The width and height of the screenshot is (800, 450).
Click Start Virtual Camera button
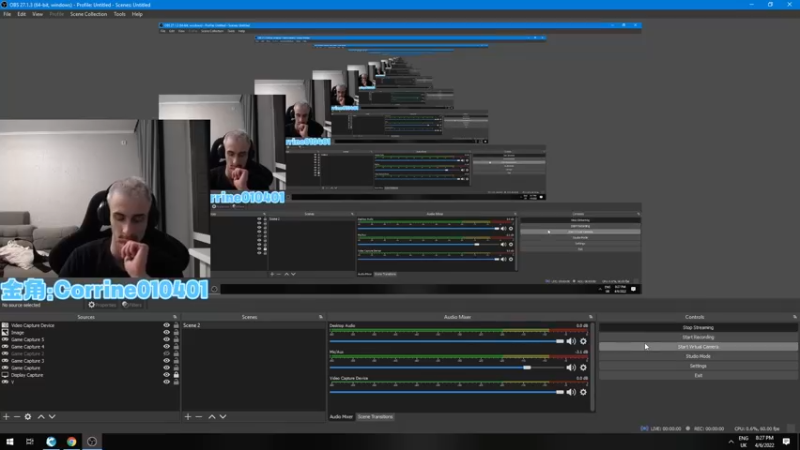[x=698, y=347]
